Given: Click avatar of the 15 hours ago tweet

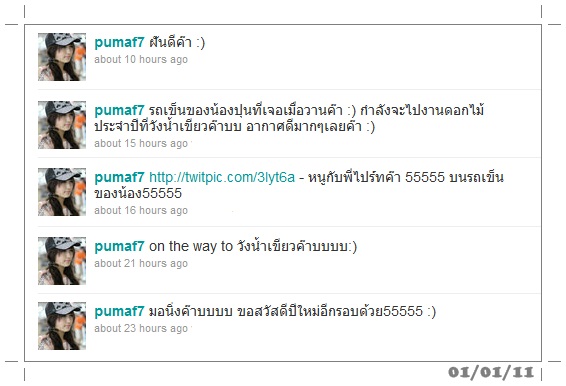Looking at the screenshot, I should tap(62, 125).
